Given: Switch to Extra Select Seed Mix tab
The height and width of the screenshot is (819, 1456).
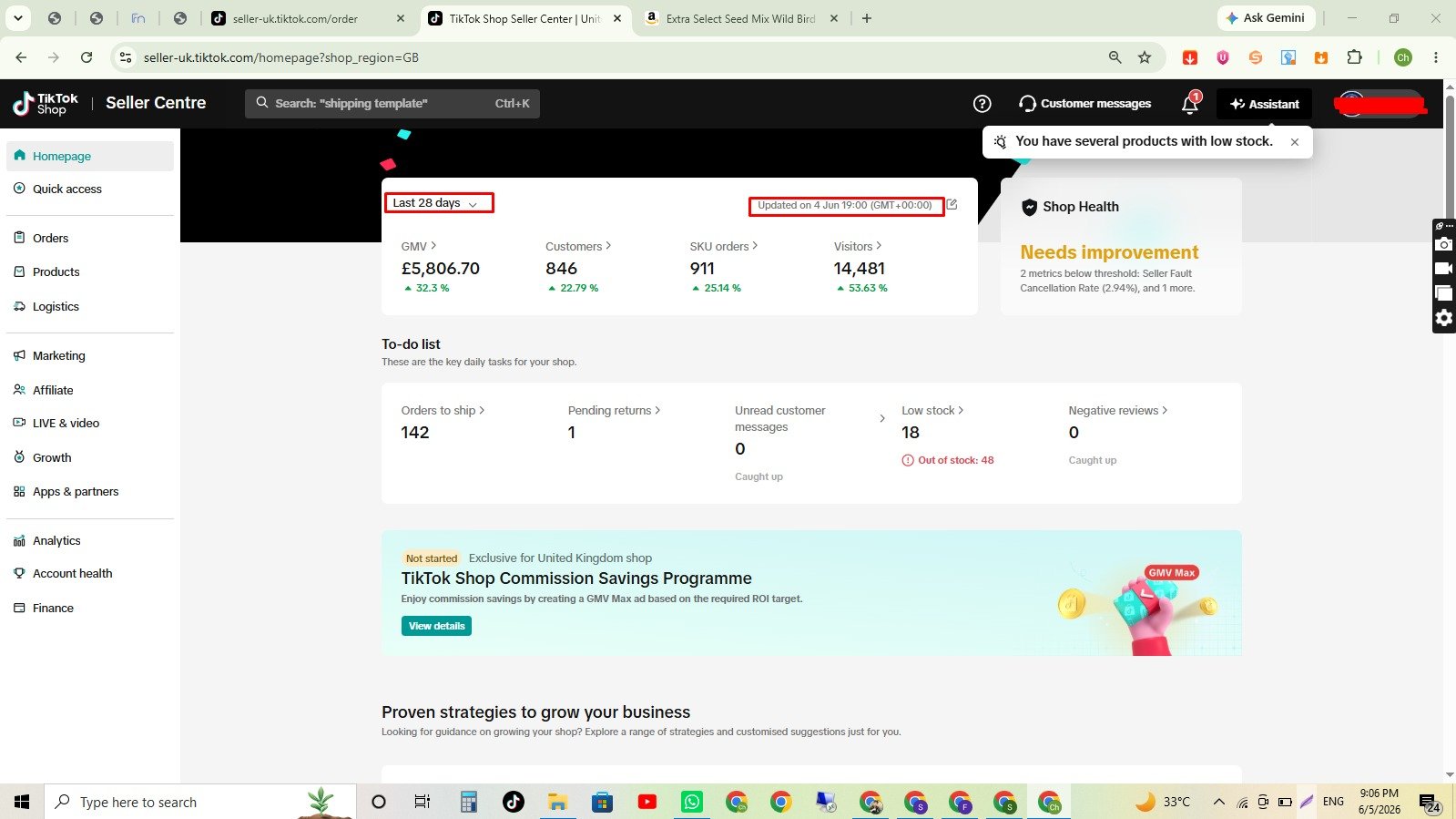Looking at the screenshot, I should (740, 18).
